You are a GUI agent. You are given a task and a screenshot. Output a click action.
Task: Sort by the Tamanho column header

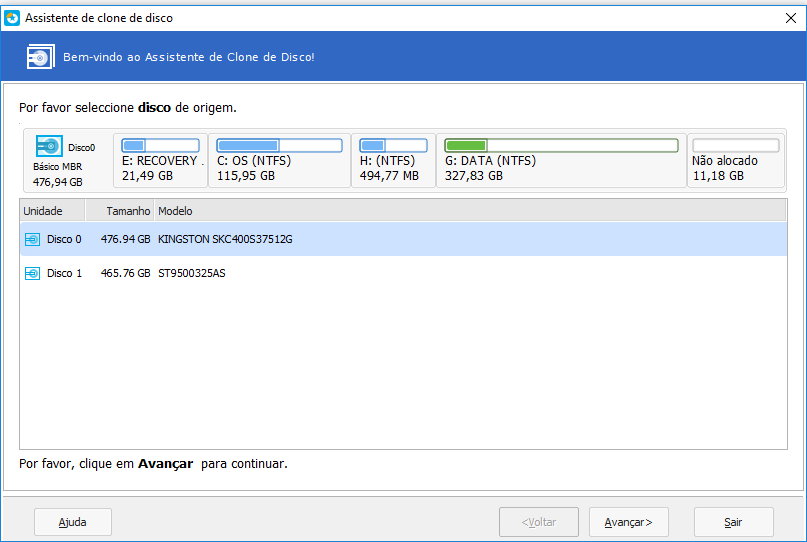(119, 211)
